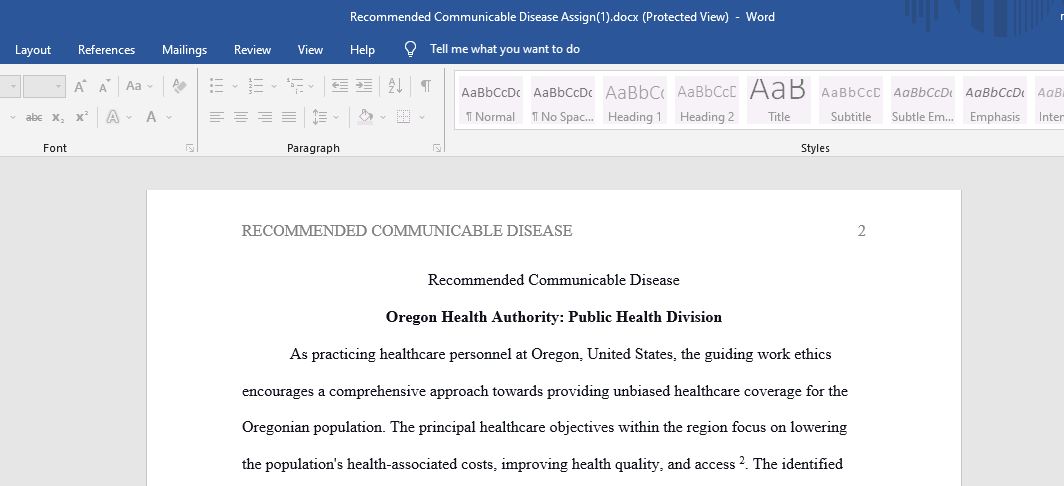
Task: Start a numbered list
Action: coord(256,86)
